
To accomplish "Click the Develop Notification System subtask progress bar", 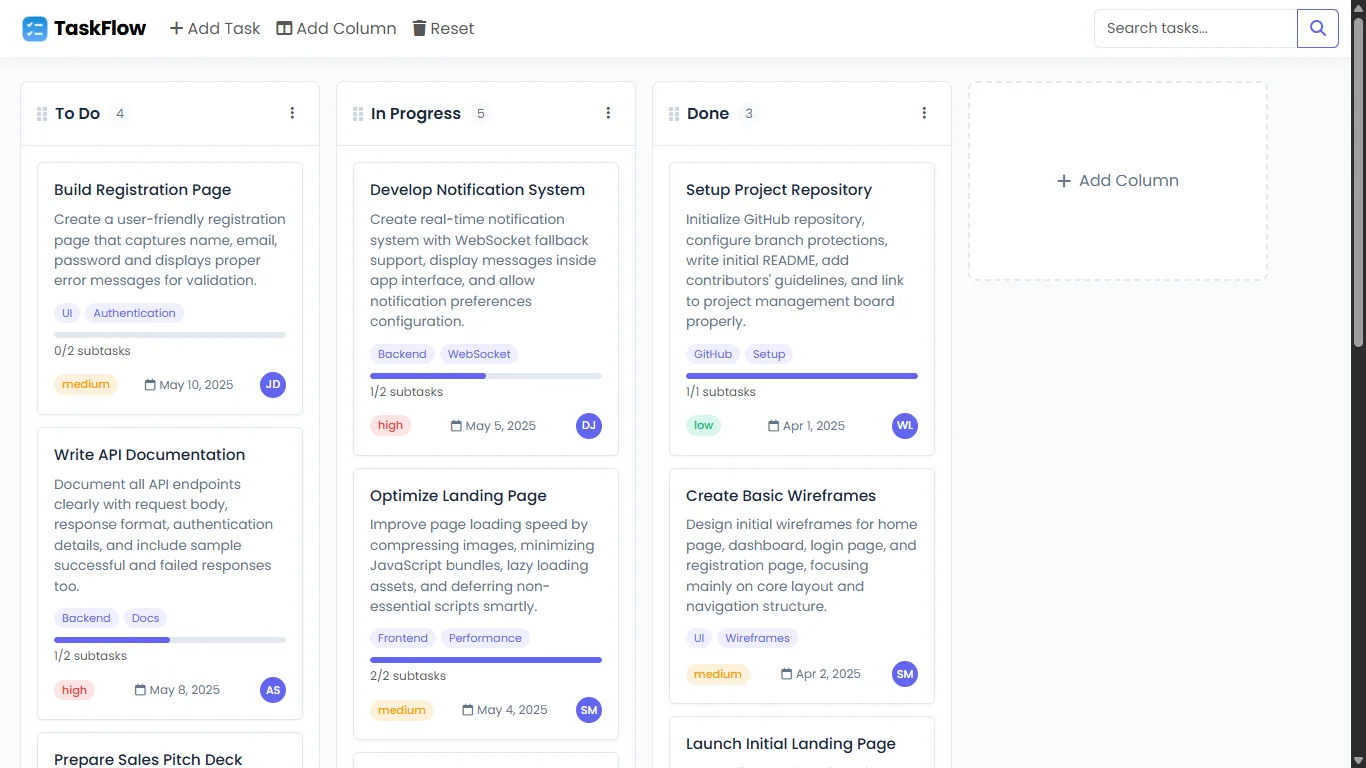I will click(x=486, y=376).
